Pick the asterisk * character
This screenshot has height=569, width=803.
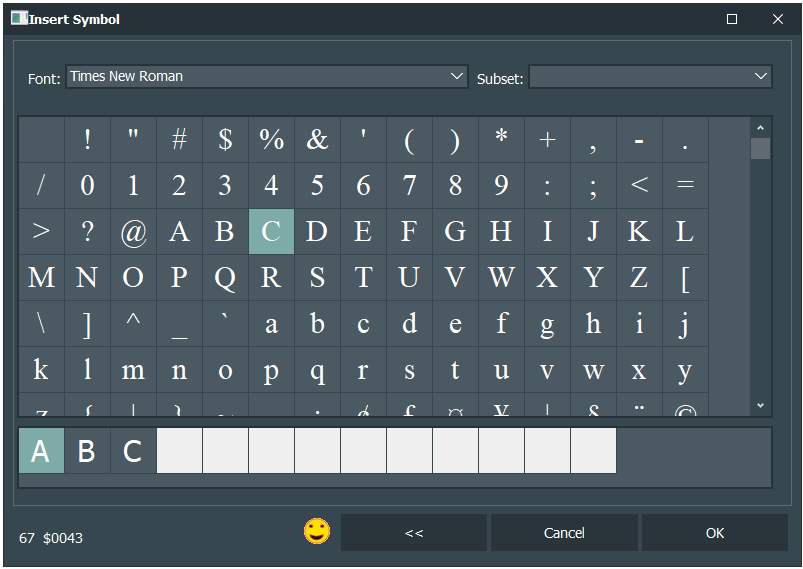point(501,139)
